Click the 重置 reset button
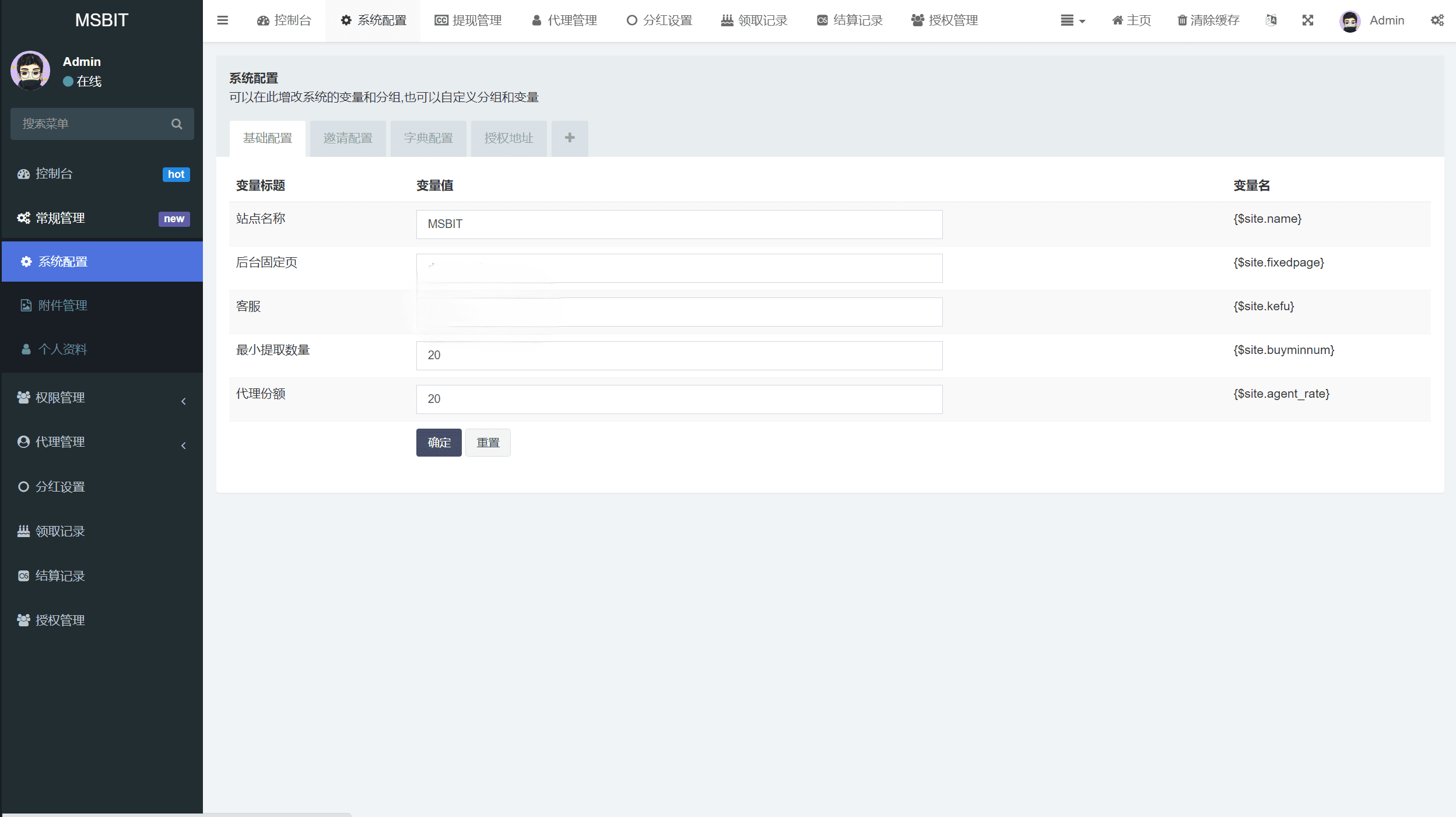 pos(487,443)
